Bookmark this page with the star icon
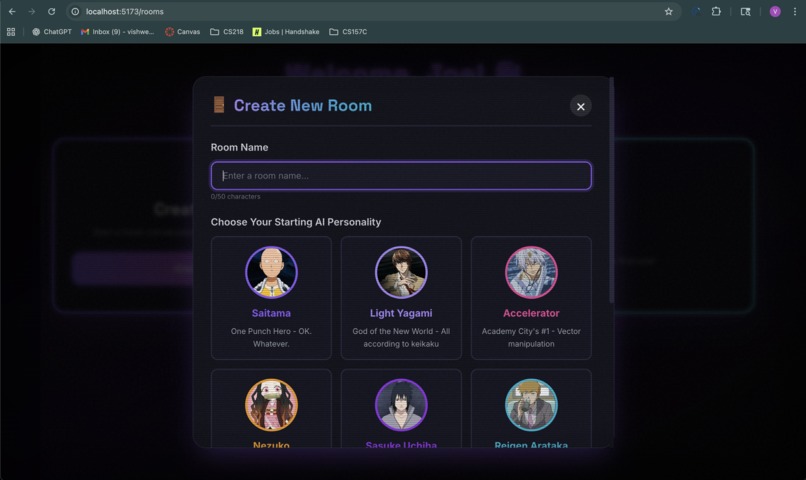This screenshot has width=806, height=480. (668, 11)
